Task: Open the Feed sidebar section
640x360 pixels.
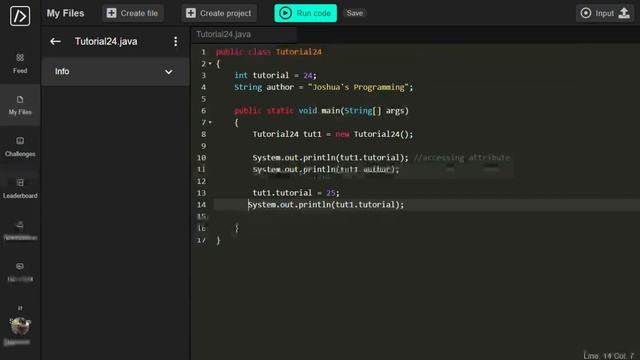Action: 20,63
